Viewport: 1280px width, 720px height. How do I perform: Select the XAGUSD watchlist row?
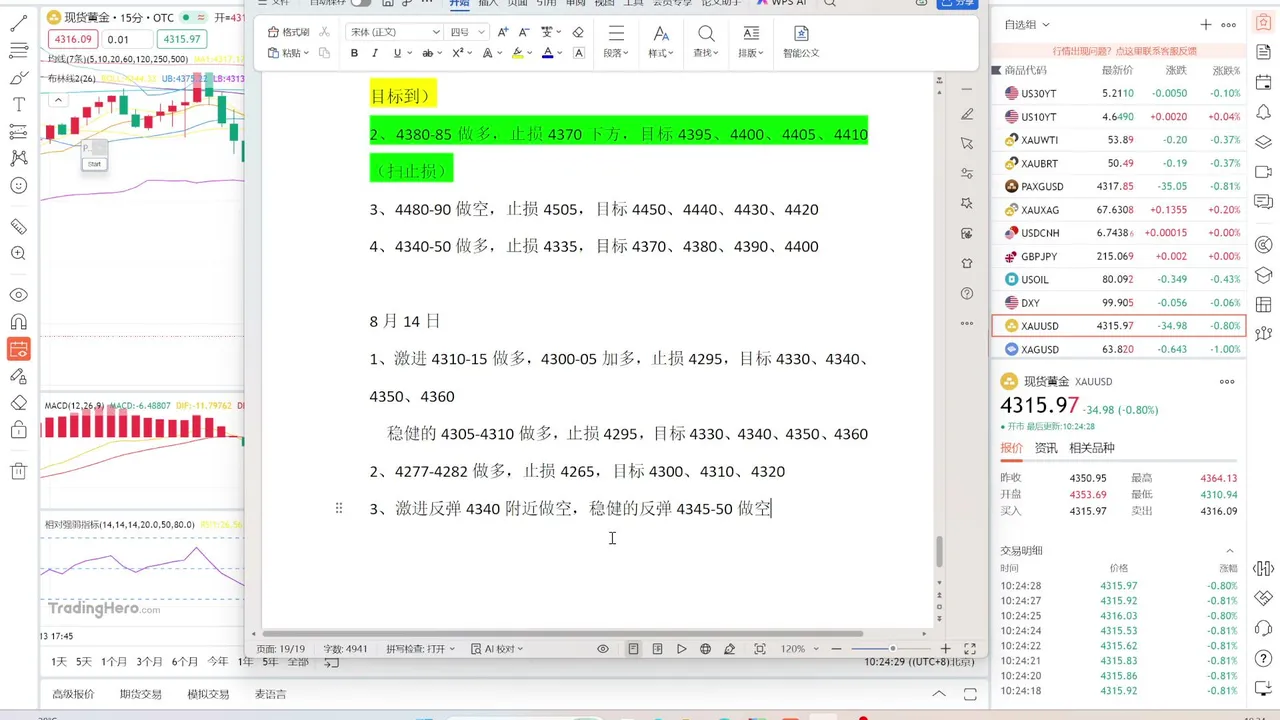pos(1117,349)
